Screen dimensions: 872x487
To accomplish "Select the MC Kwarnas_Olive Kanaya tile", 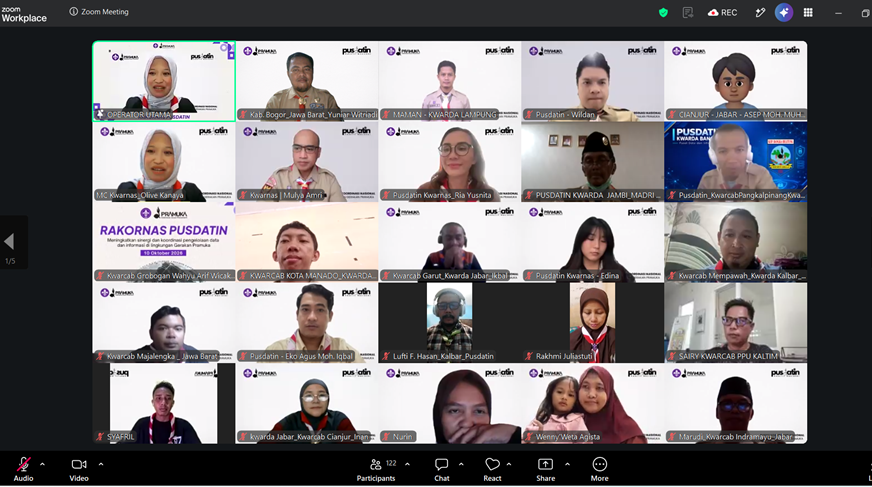I will pyautogui.click(x=164, y=162).
